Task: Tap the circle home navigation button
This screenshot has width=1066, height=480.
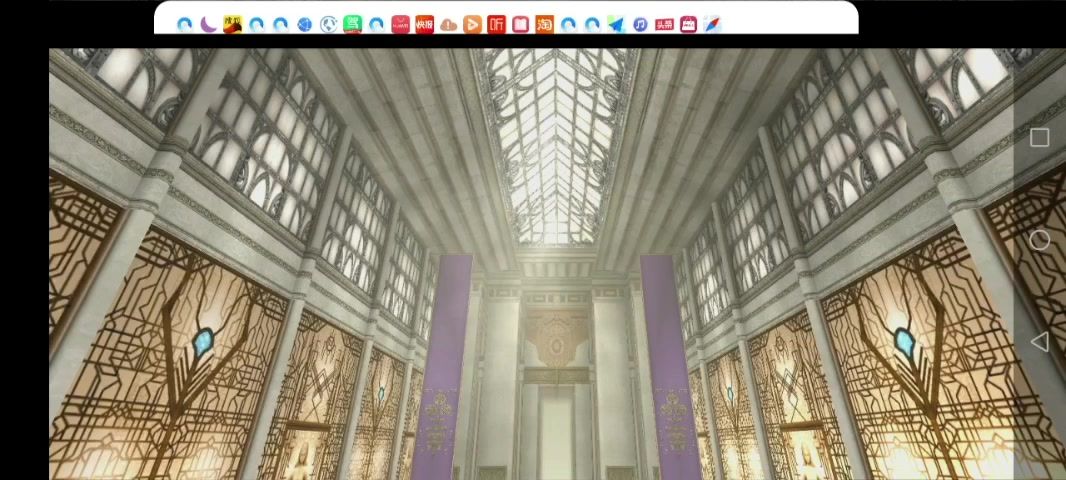Action: 1039,240
